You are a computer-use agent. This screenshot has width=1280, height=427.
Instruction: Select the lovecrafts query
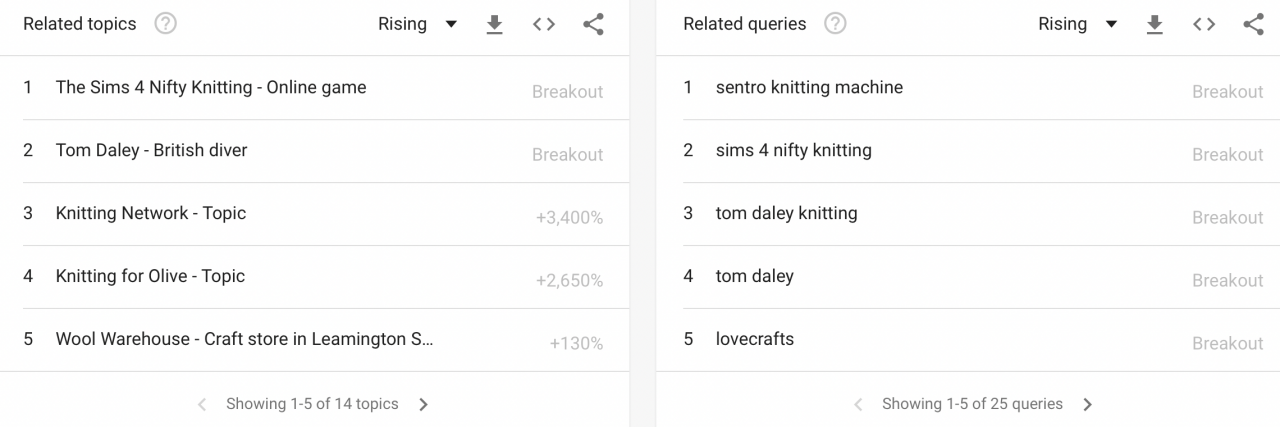755,340
